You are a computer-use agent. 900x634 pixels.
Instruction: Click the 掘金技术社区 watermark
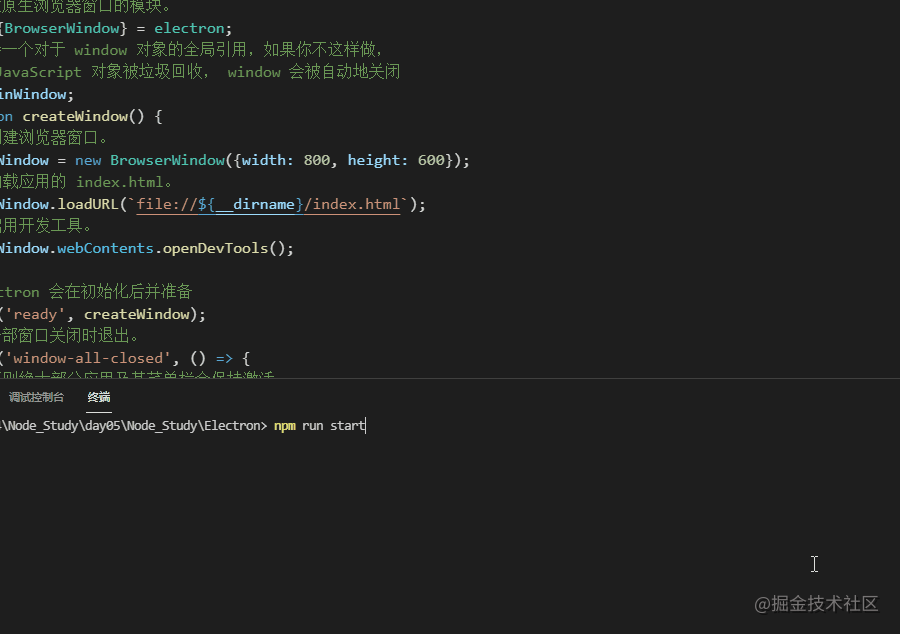(818, 604)
